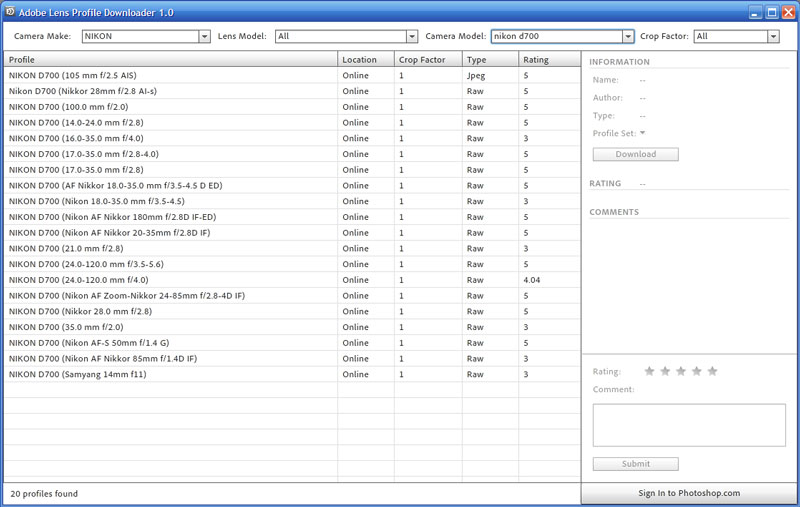The image size is (800, 507).
Task: Select Nikon AF Nikkor 180mm f/2.8D IF-ED profile
Action: click(x=292, y=217)
